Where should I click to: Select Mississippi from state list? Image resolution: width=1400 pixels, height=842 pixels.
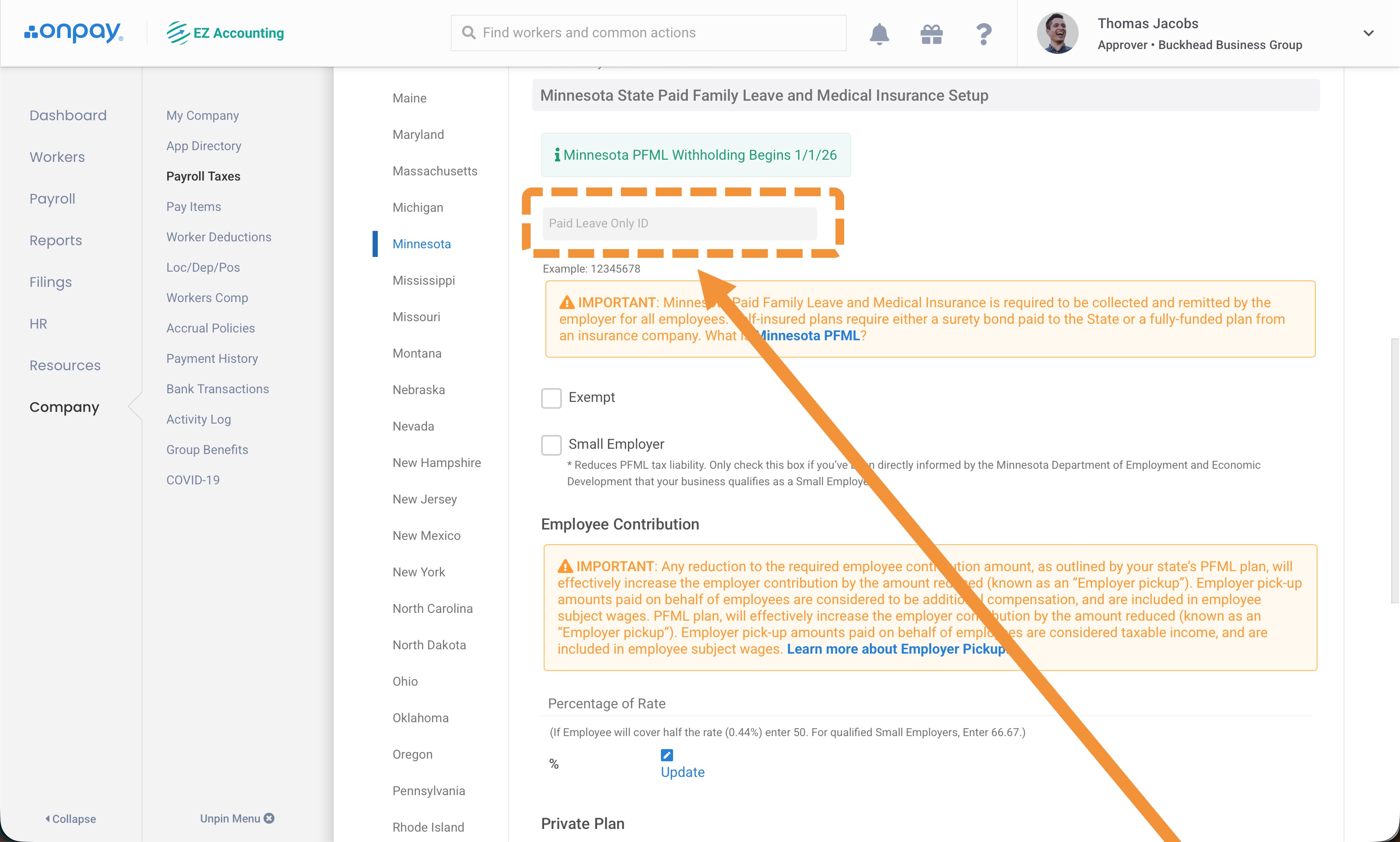click(x=423, y=280)
